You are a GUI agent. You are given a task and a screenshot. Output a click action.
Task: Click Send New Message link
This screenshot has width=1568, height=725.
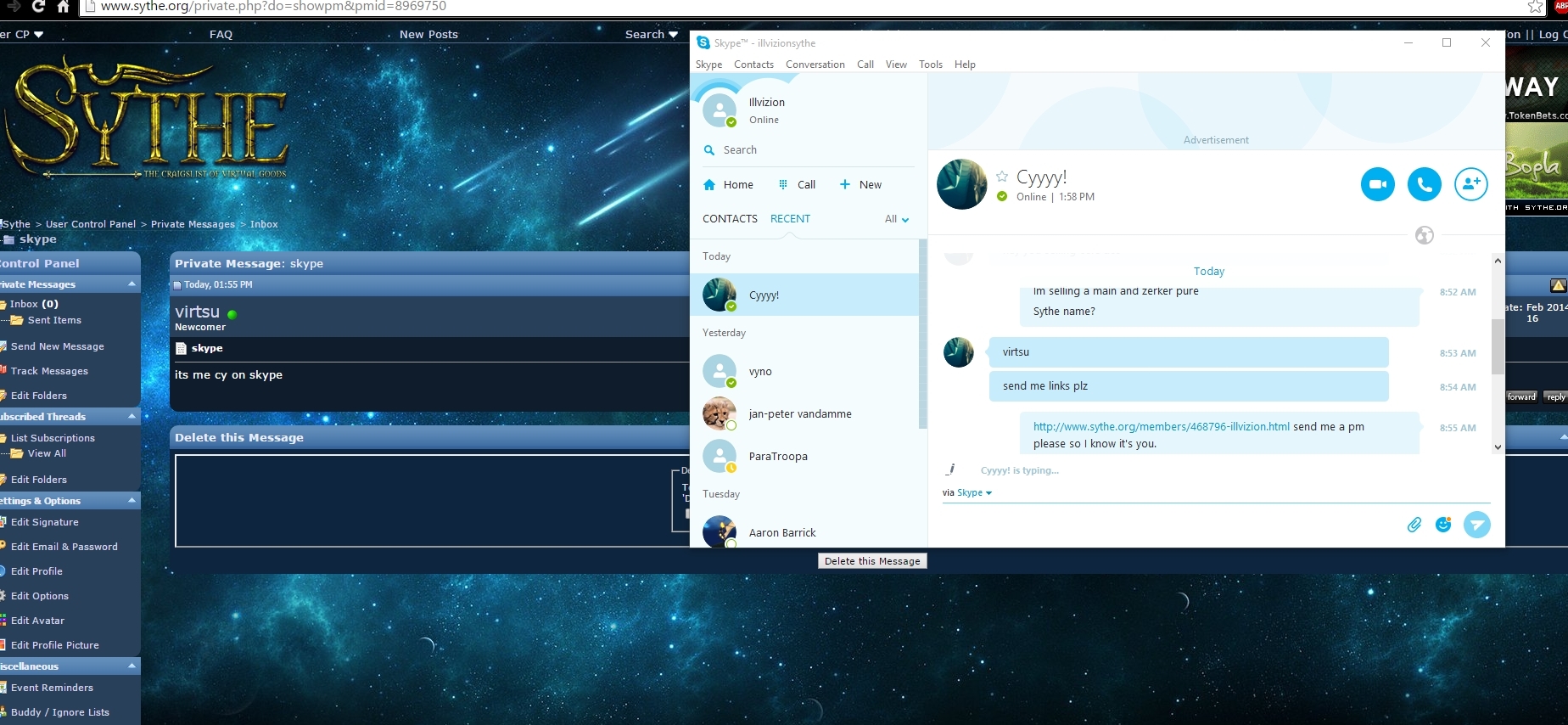(x=58, y=346)
